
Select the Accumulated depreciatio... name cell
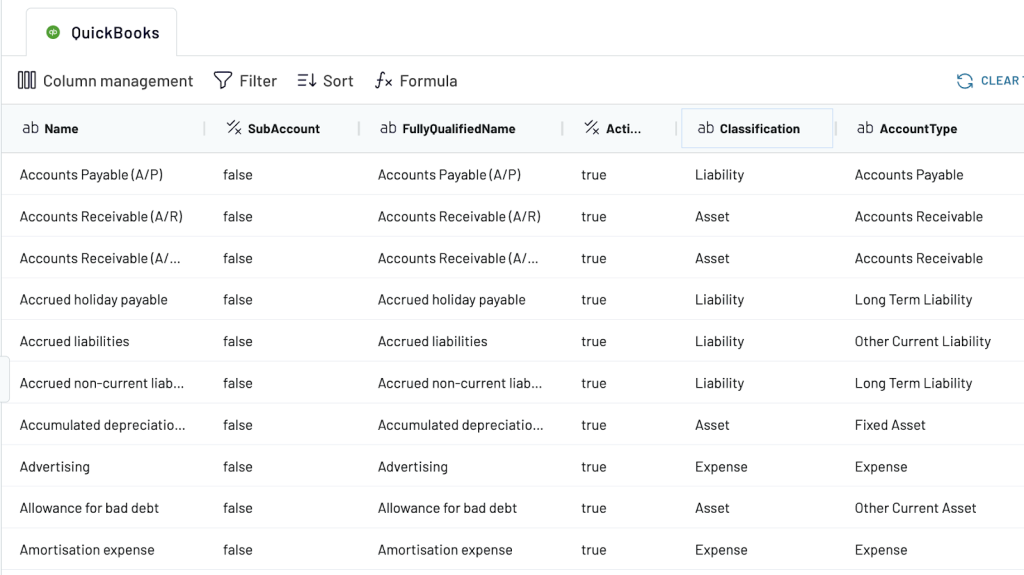click(x=103, y=425)
